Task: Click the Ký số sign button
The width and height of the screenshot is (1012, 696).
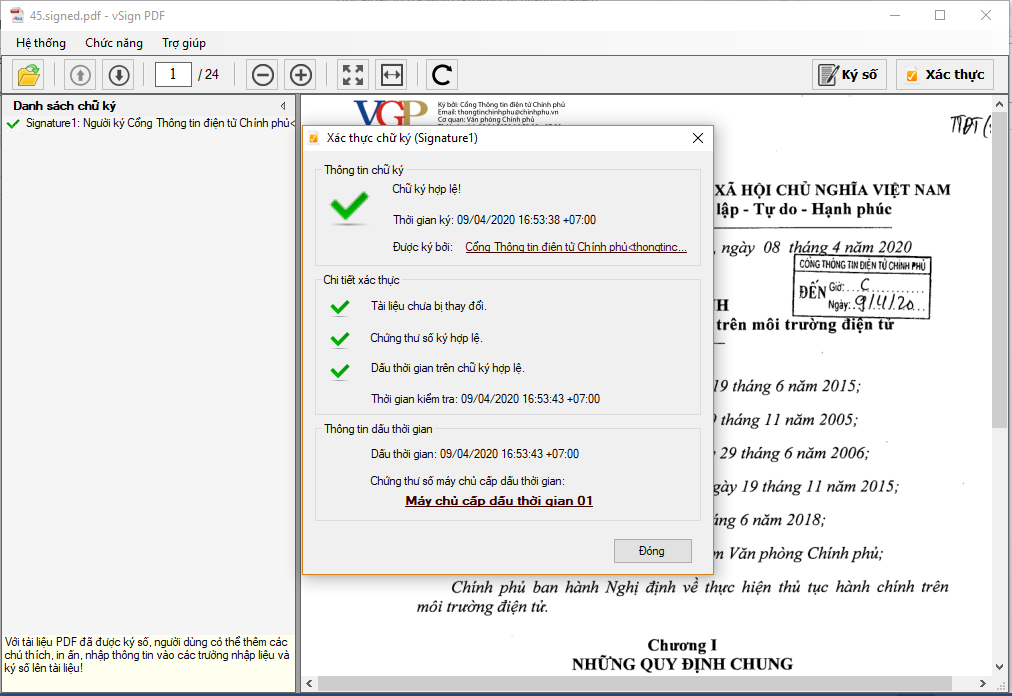Action: 848,75
